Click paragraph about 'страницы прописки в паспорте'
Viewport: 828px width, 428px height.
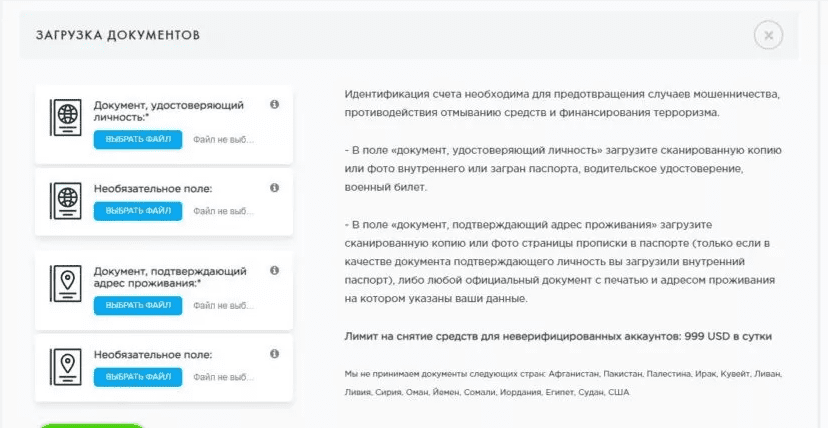pos(560,262)
